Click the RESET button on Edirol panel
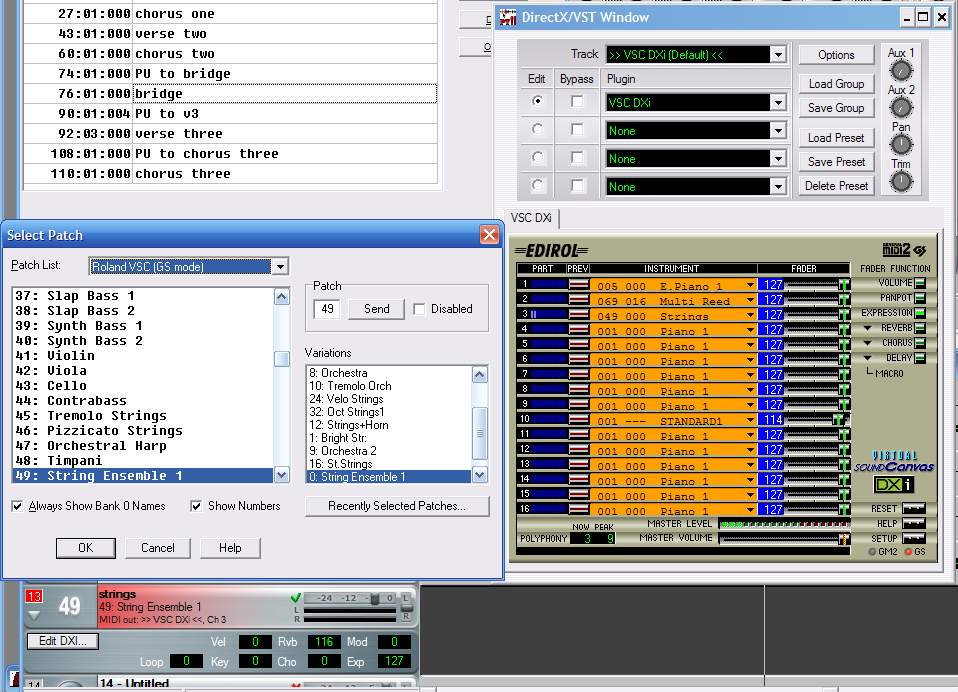 [913, 508]
